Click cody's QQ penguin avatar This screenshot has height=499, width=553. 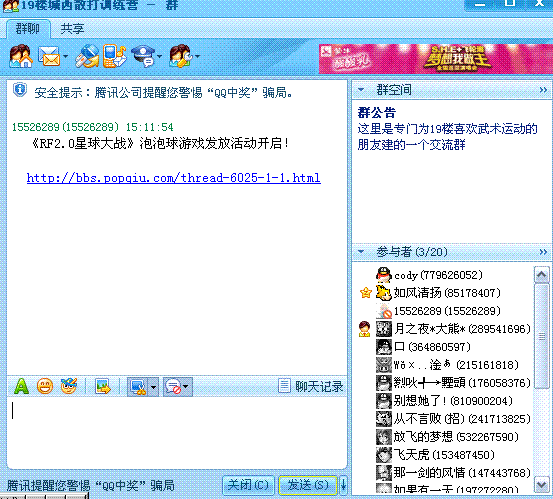384,275
